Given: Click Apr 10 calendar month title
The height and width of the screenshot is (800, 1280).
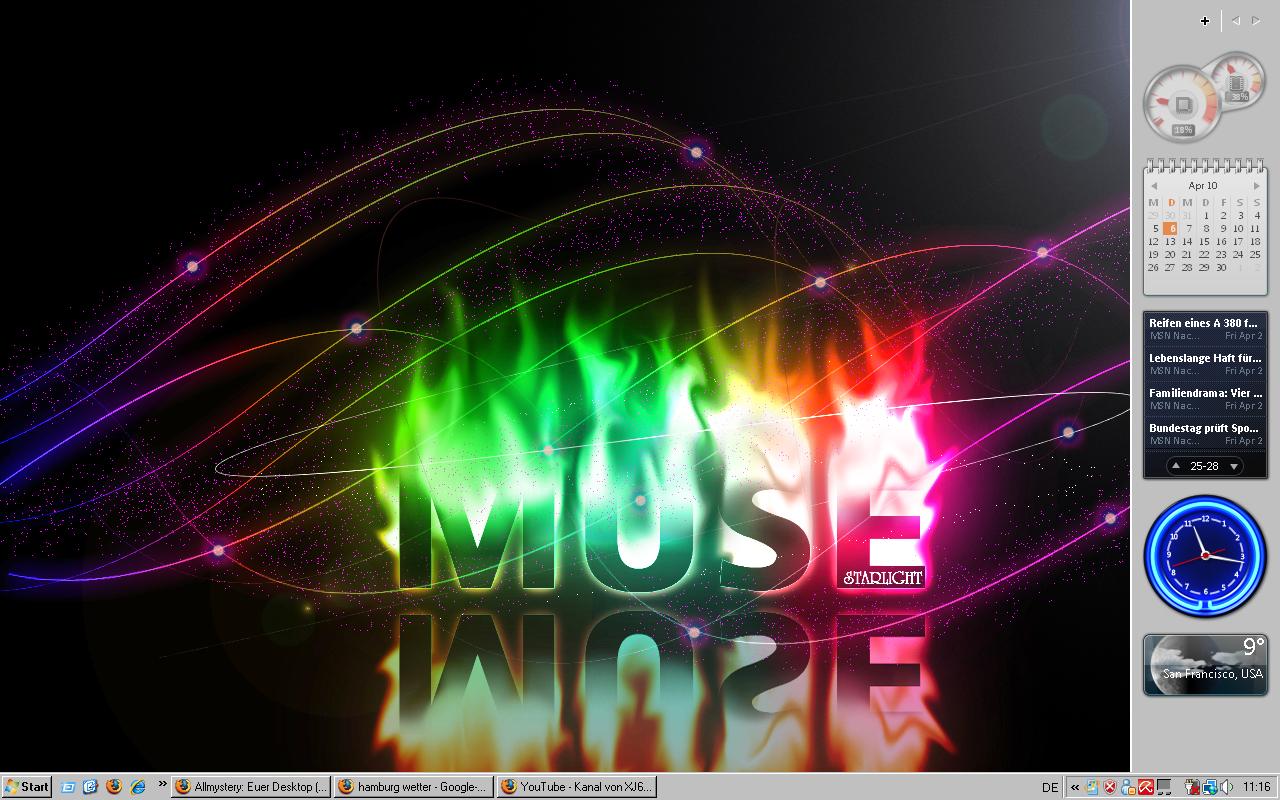Looking at the screenshot, I should [1203, 186].
